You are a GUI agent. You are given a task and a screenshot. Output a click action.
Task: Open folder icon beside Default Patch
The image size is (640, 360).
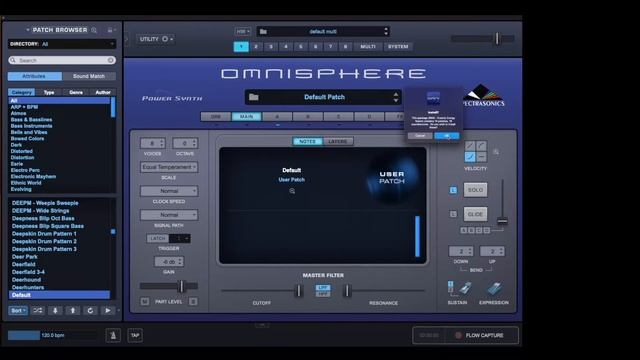[254, 97]
